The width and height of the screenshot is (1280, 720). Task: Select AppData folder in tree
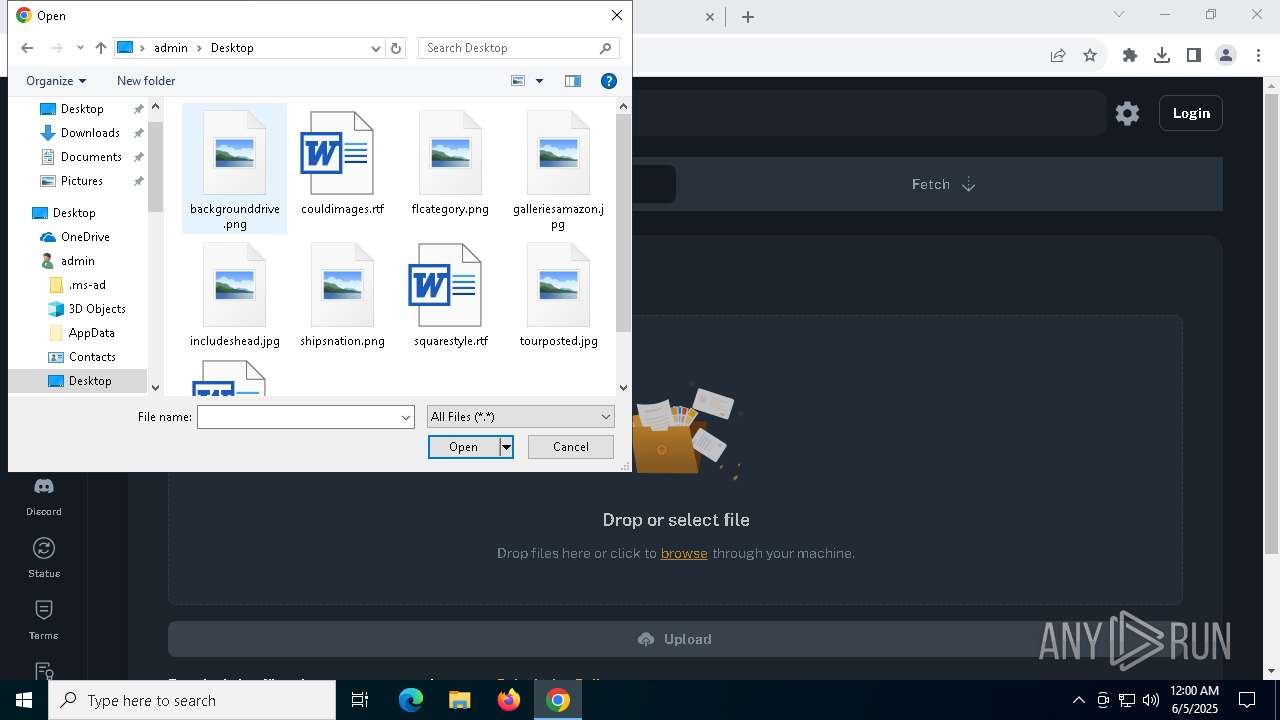pyautogui.click(x=91, y=333)
